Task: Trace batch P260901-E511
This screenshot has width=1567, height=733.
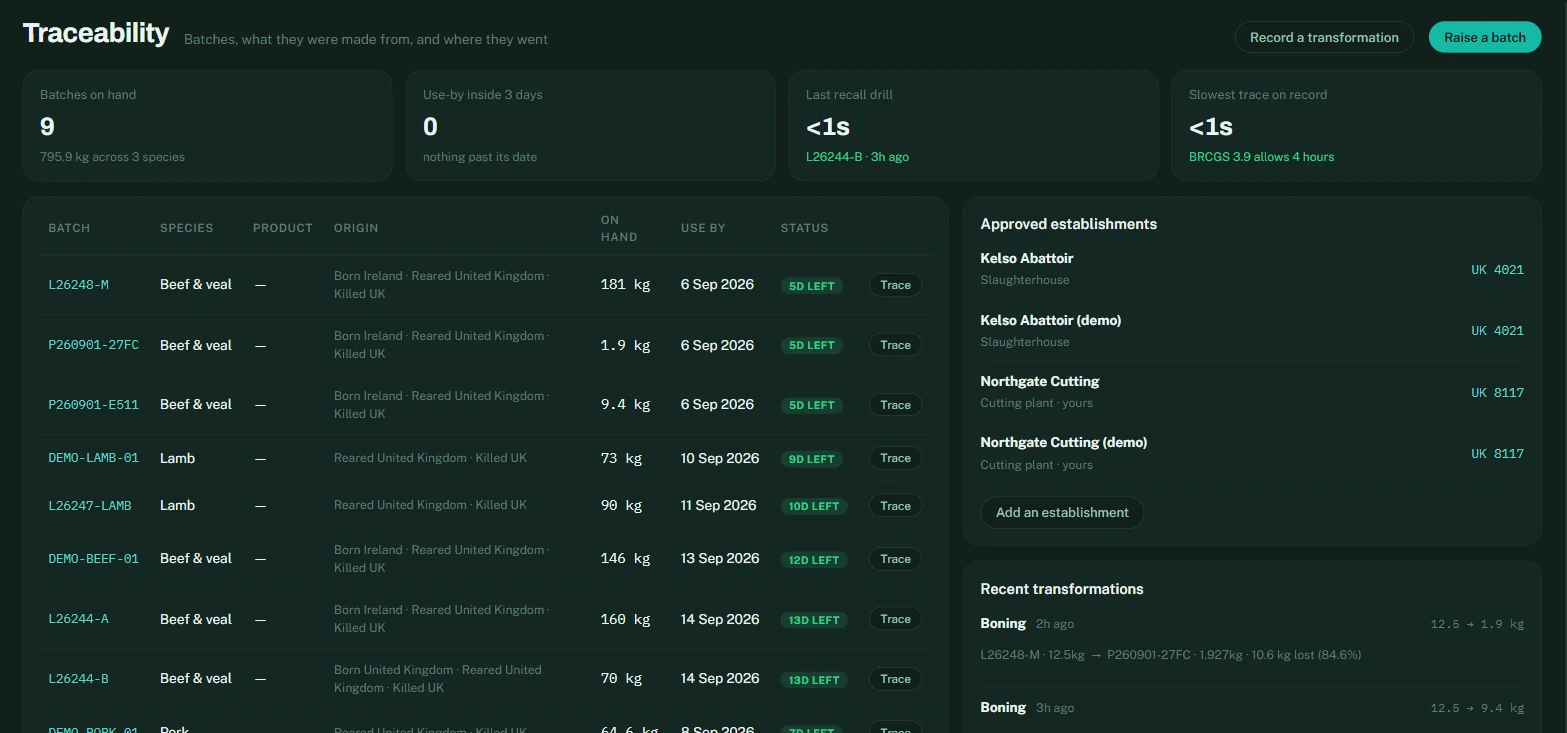Action: point(895,405)
